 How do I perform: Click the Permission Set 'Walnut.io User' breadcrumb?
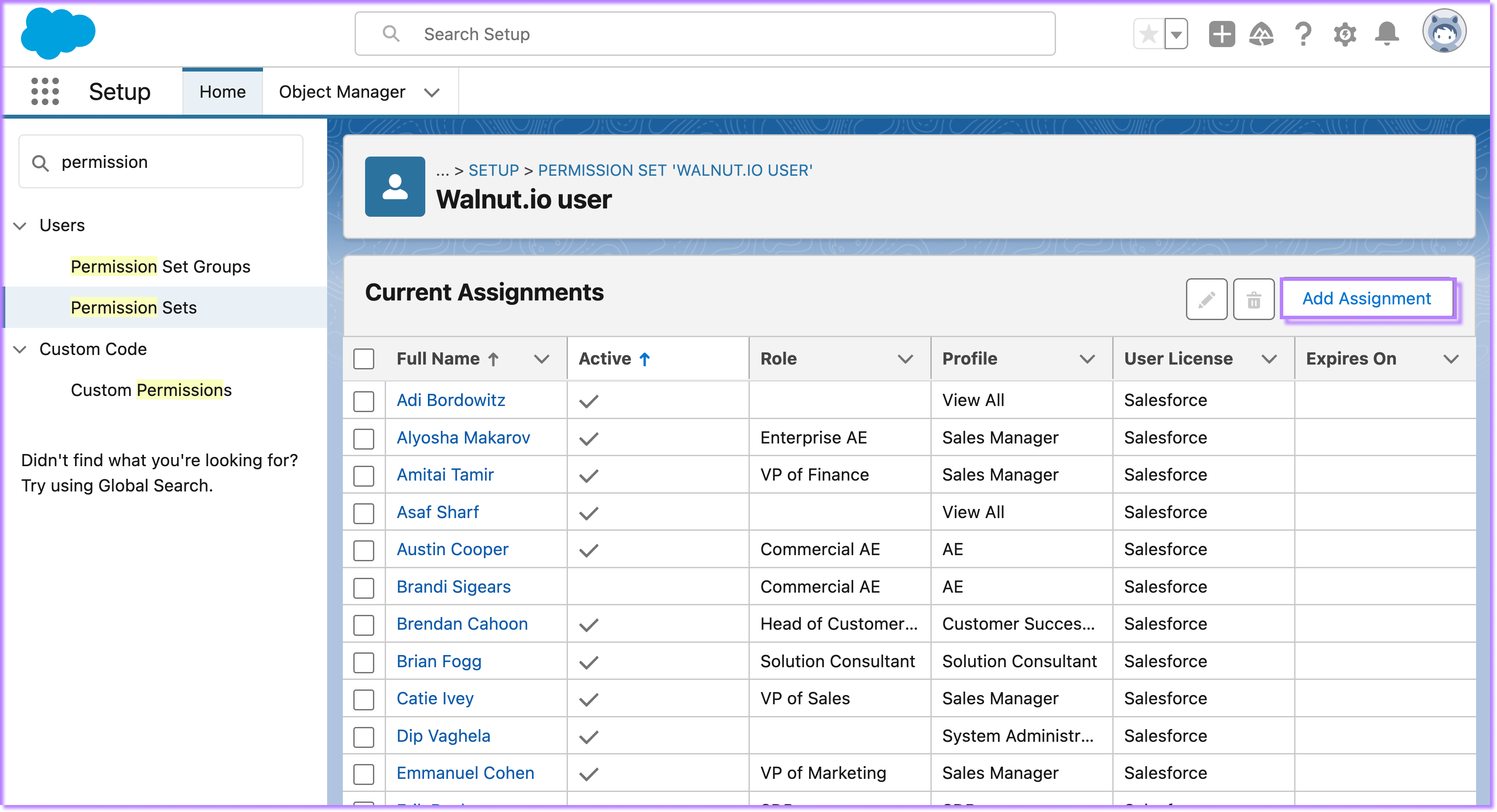pyautogui.click(x=675, y=170)
